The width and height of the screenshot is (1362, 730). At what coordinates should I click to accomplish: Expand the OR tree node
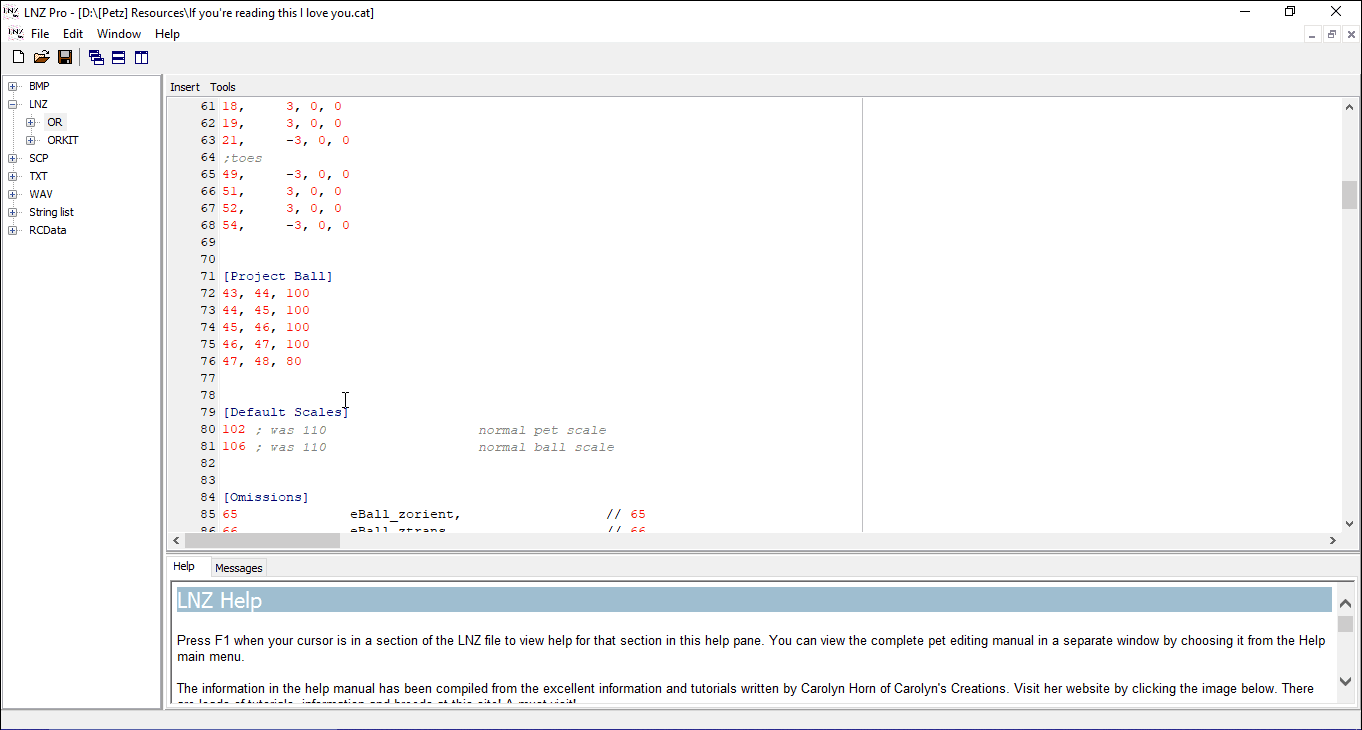(x=31, y=122)
